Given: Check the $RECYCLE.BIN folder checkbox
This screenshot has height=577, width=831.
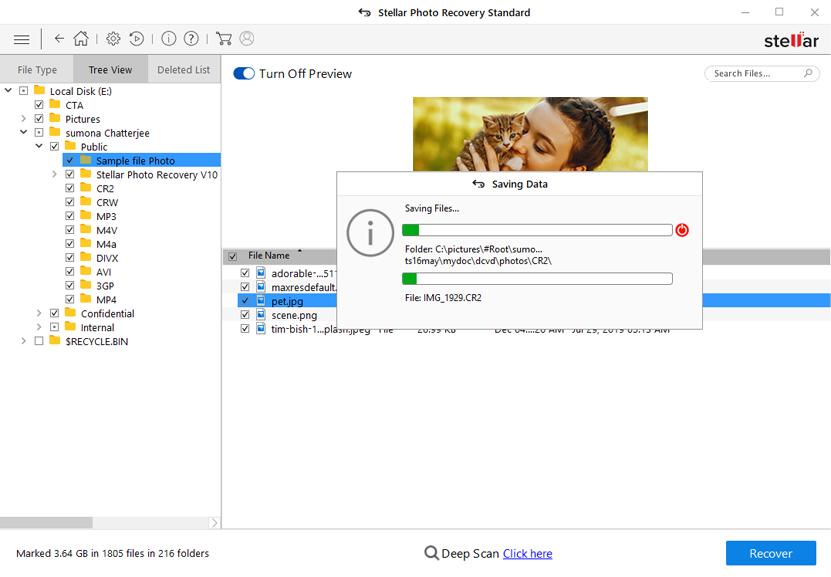Looking at the screenshot, I should [x=39, y=341].
